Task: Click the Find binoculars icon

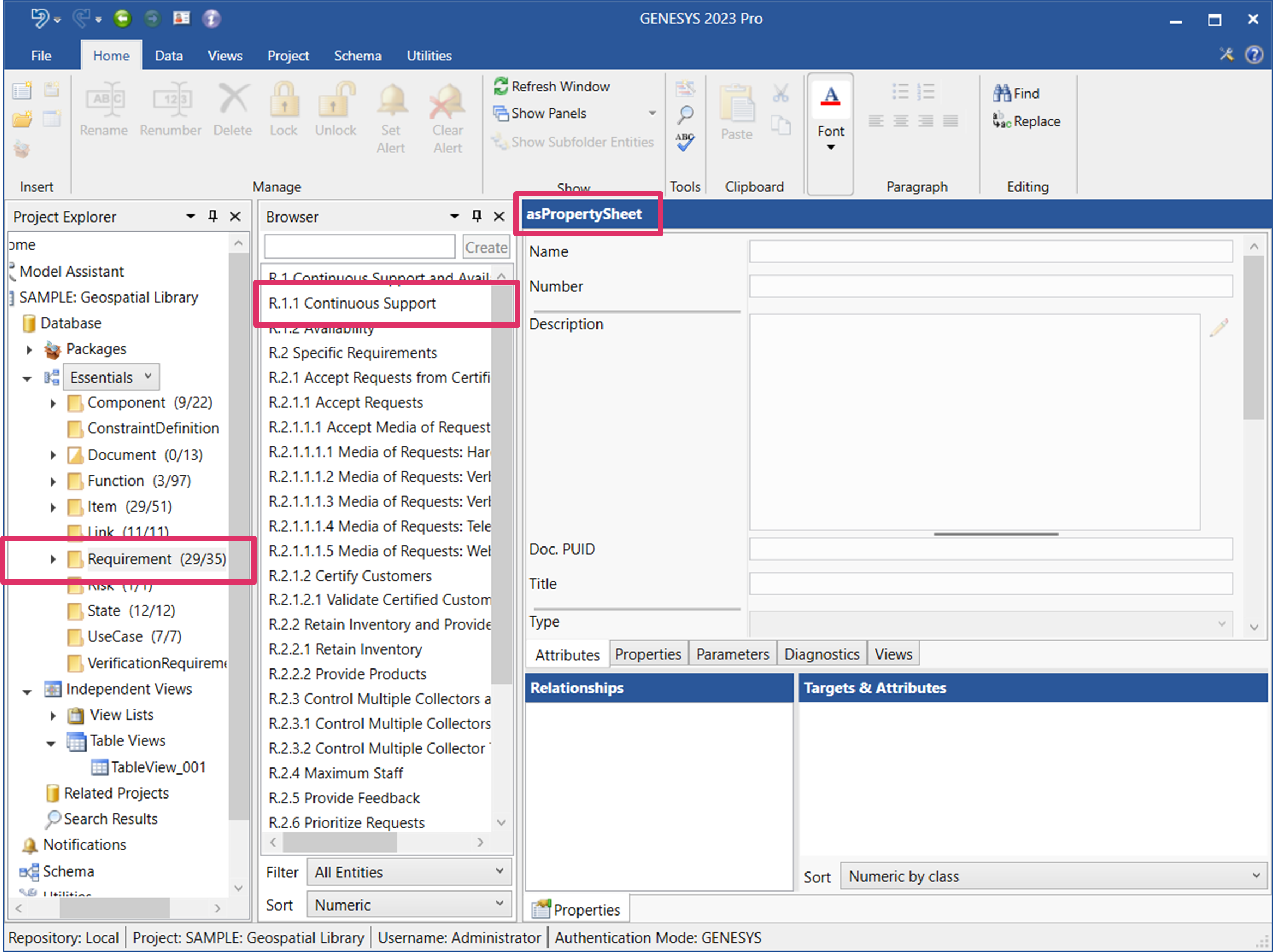Action: [x=1001, y=93]
